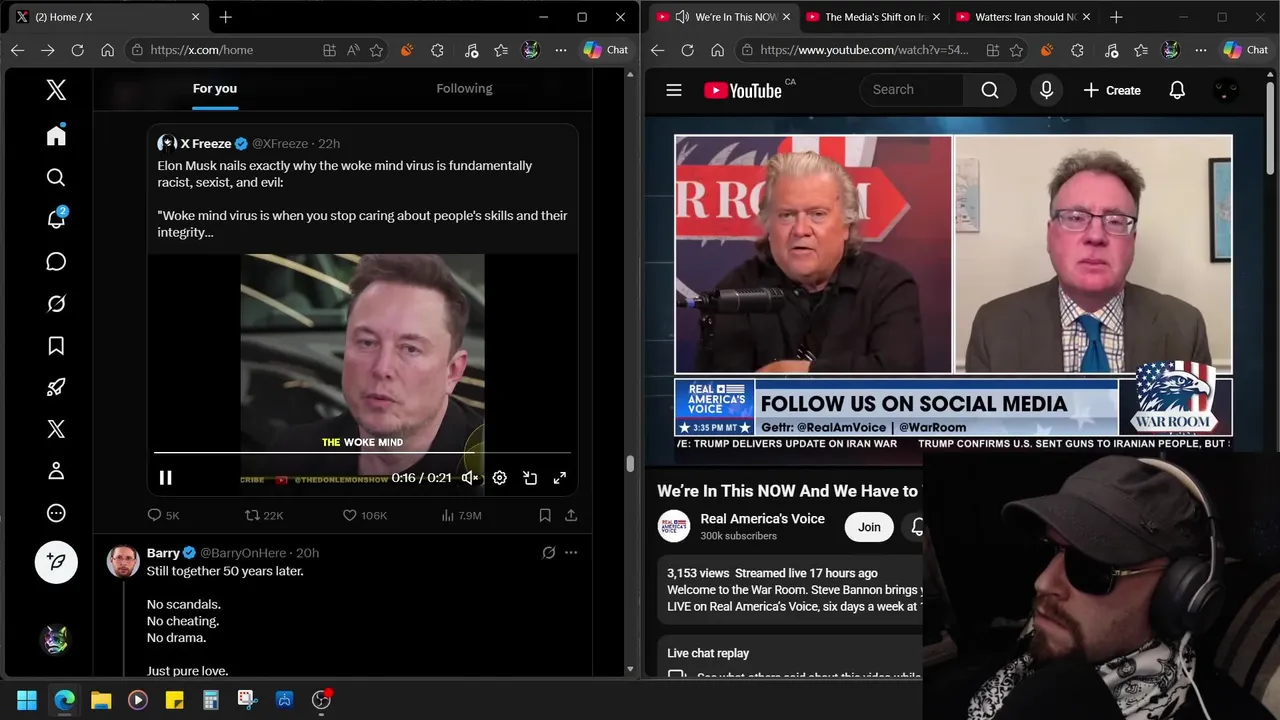Open X Messages chat bubble icon

56,262
